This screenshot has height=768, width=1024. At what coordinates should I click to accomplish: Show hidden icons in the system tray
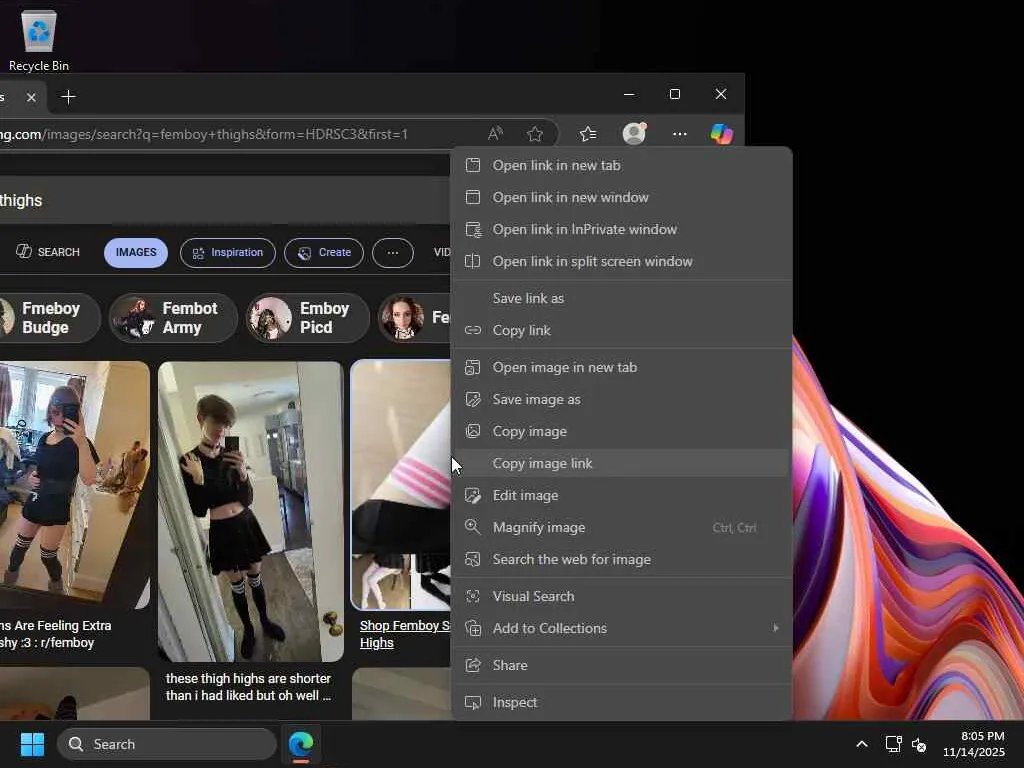click(862, 744)
